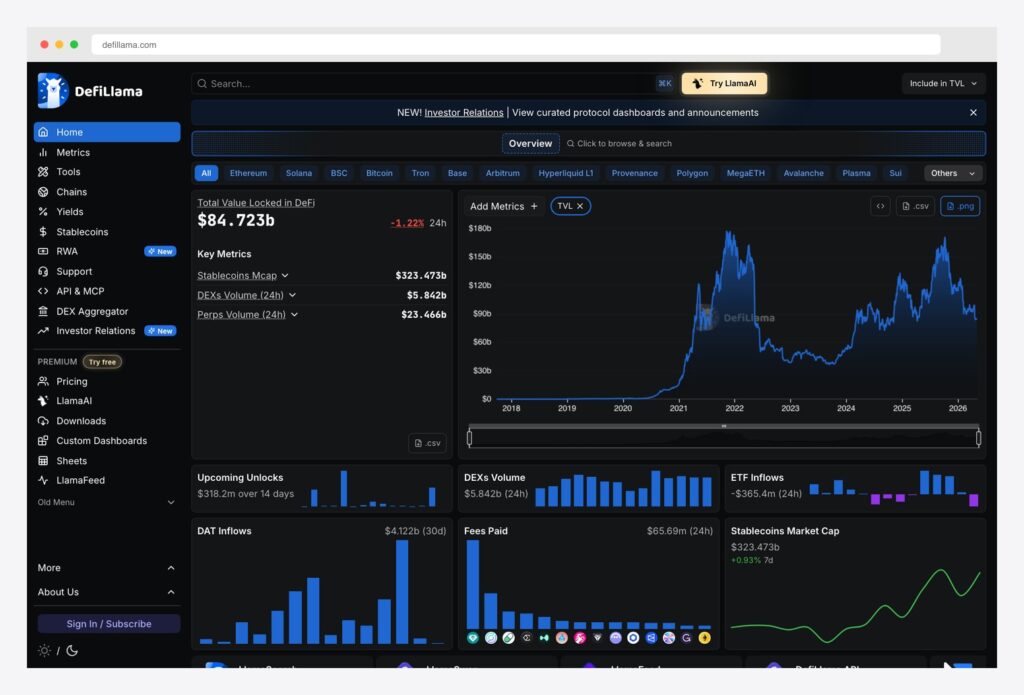Filter by Provenance chain

[635, 173]
